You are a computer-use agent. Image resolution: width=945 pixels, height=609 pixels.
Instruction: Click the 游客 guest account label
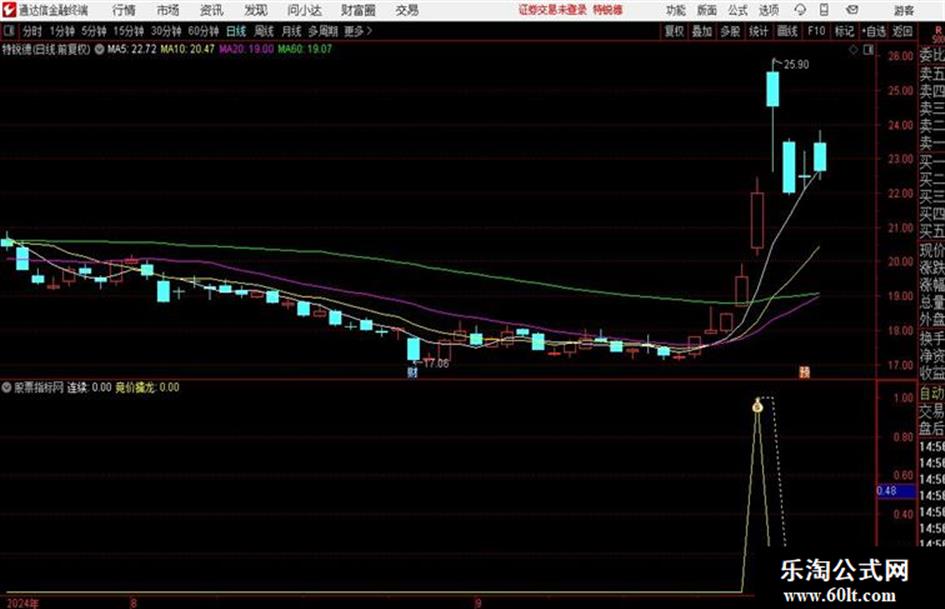[904, 10]
